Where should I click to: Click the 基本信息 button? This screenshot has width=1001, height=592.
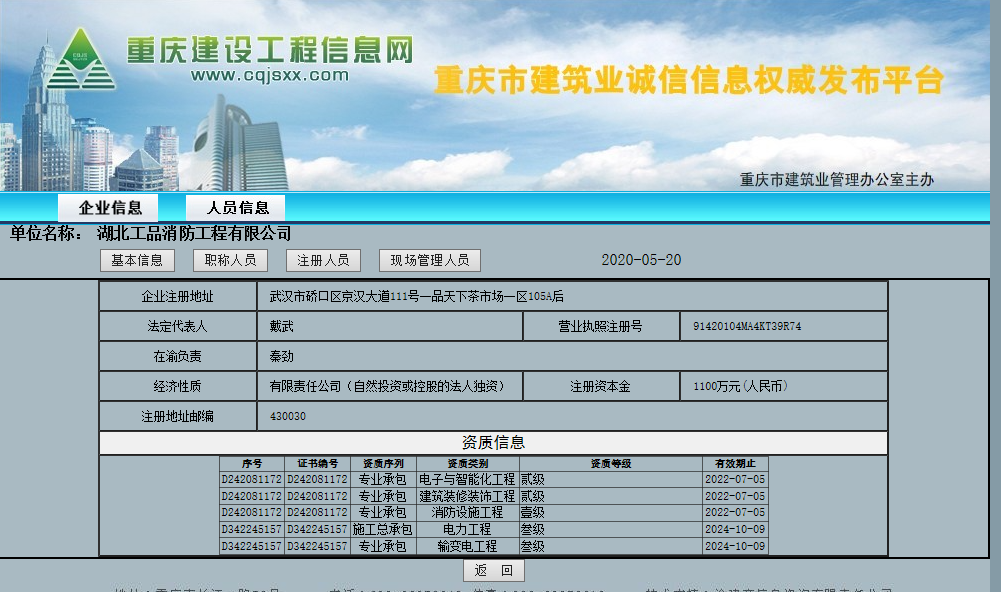point(137,261)
